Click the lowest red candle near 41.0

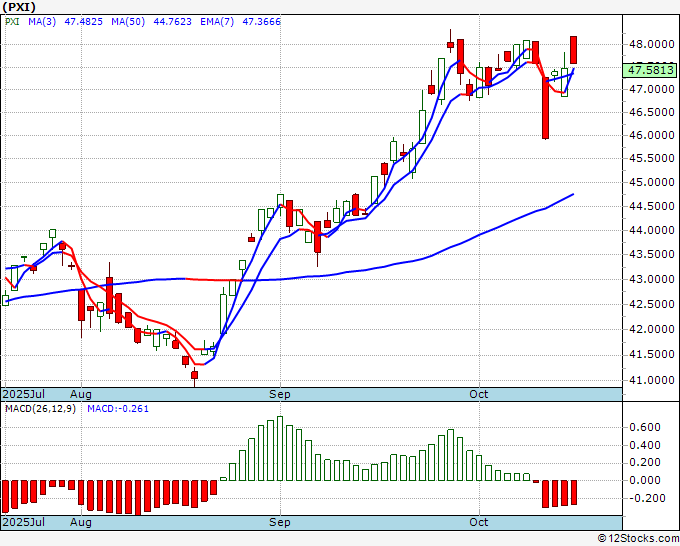click(194, 375)
